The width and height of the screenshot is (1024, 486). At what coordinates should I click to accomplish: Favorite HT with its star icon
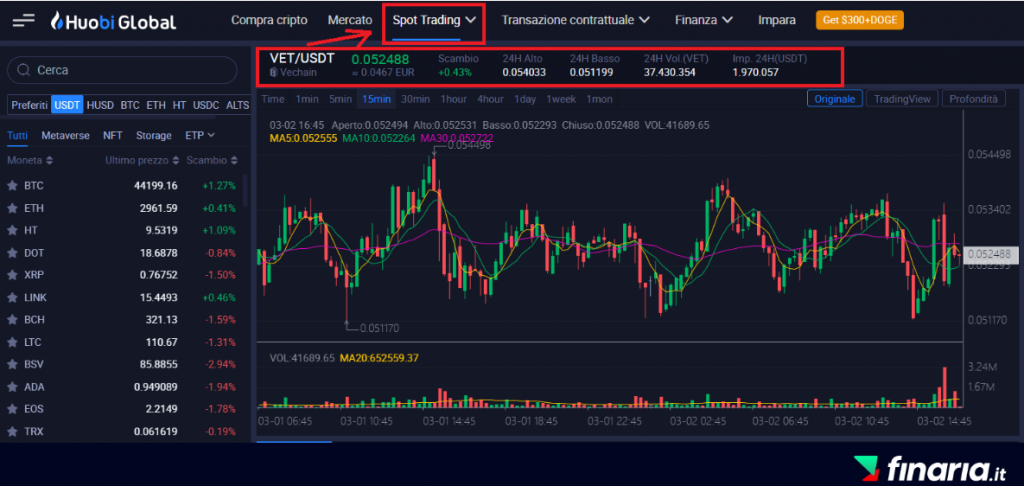coord(12,230)
